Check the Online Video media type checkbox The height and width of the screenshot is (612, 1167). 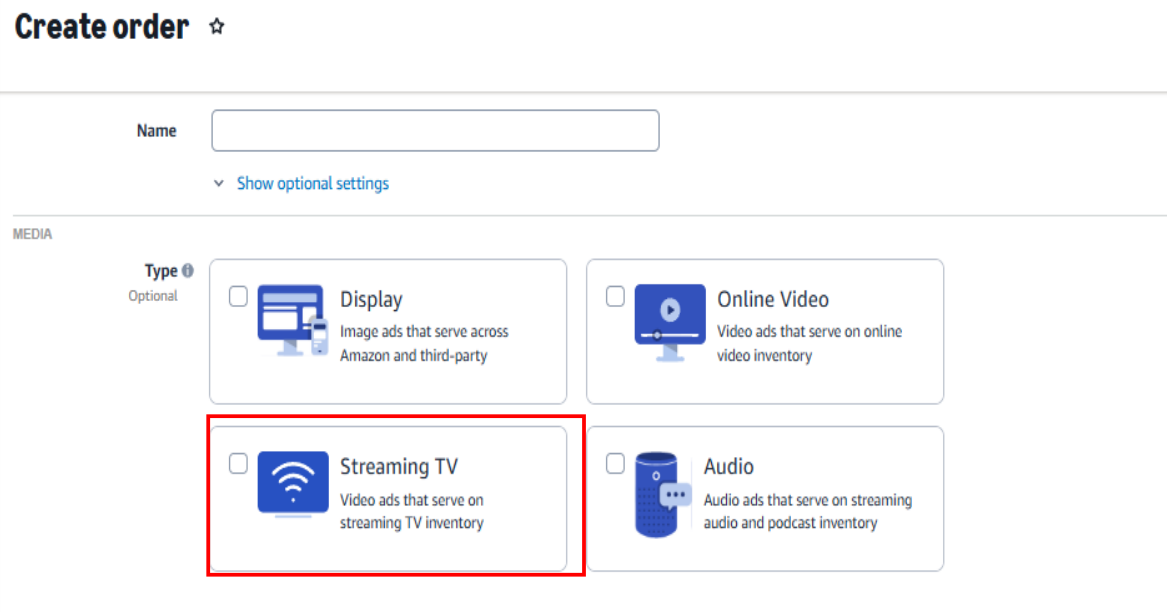pos(616,296)
